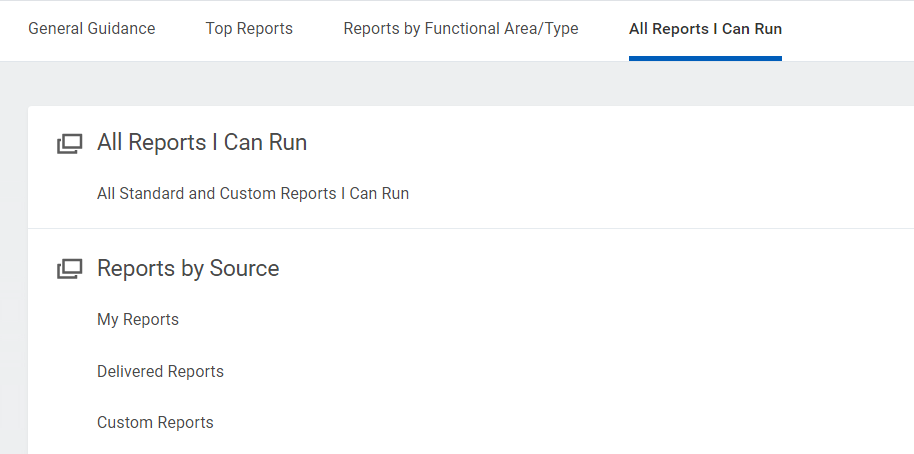Viewport: 914px width, 454px height.
Task: Click the word Source in the section heading
Action: [244, 269]
